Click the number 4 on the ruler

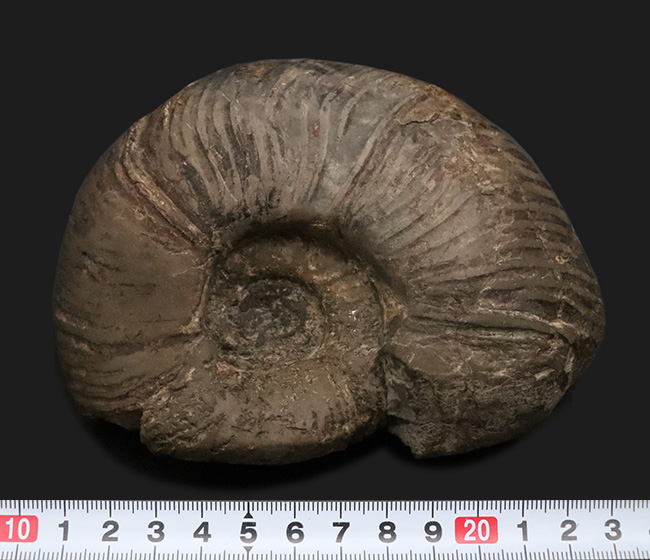(202, 530)
